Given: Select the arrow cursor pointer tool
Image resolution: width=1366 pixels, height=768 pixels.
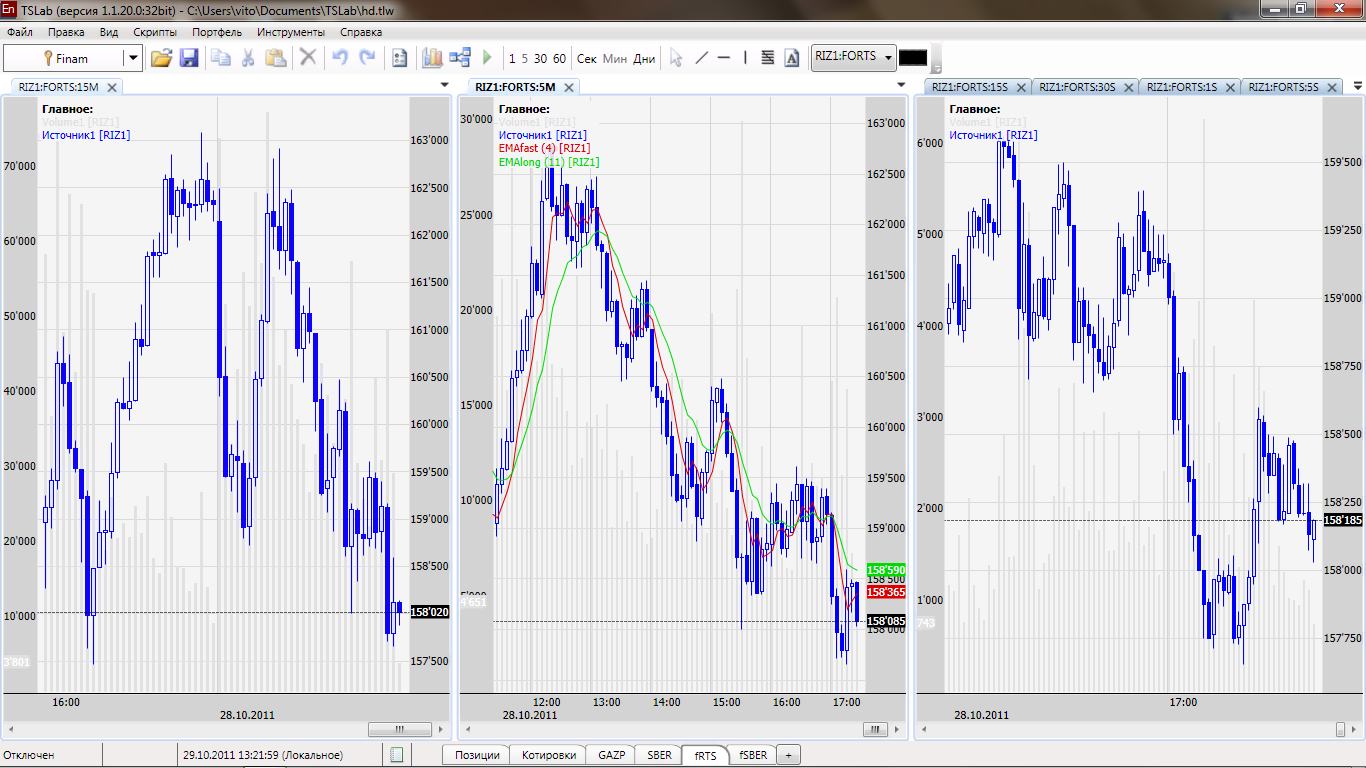Looking at the screenshot, I should coord(676,58).
